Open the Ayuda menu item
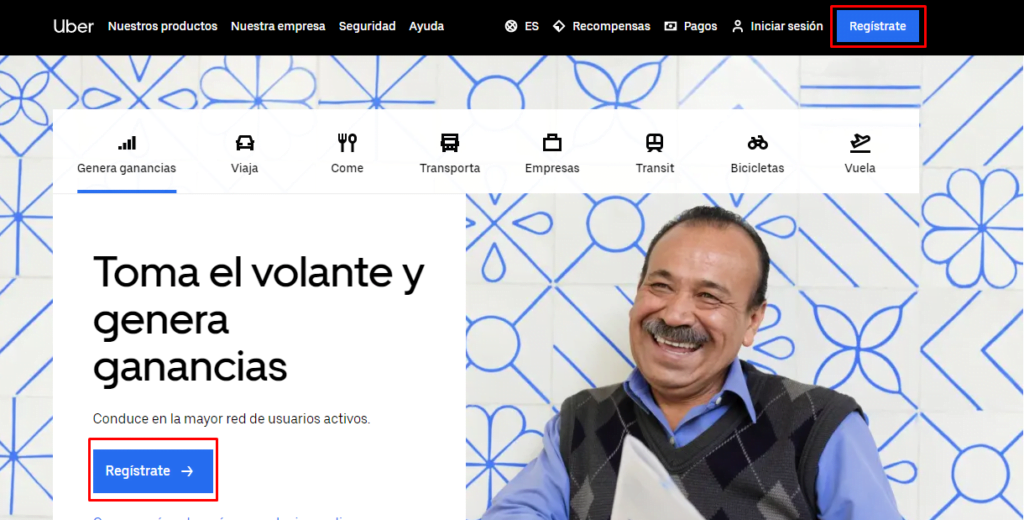Screen dimensions: 1024x520 coord(426,26)
